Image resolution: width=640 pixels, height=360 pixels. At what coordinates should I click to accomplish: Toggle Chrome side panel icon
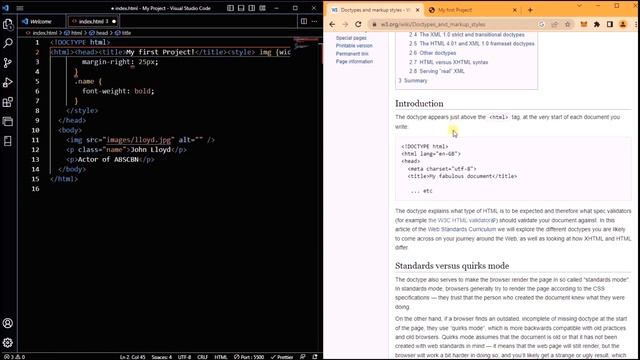pos(610,24)
